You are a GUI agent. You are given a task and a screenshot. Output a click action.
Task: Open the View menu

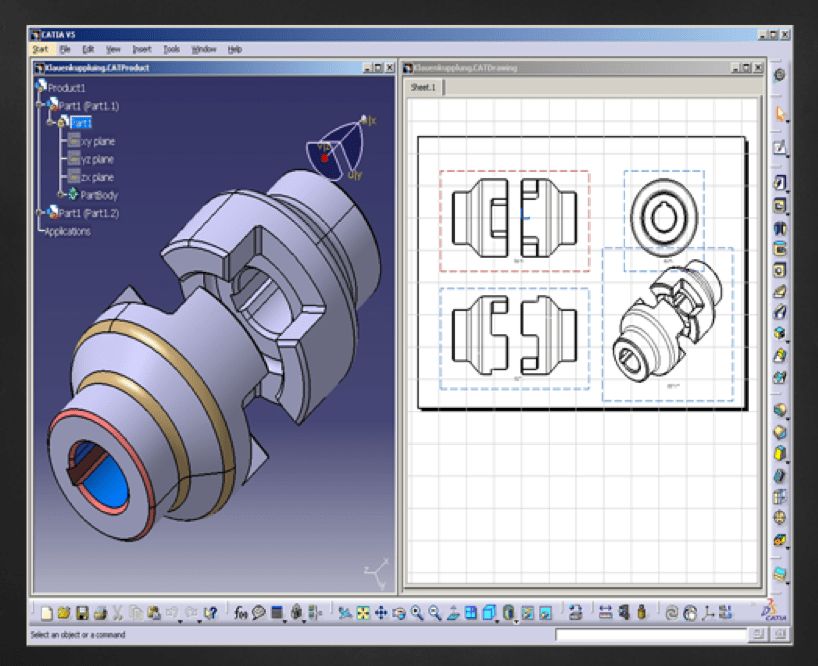coord(113,49)
